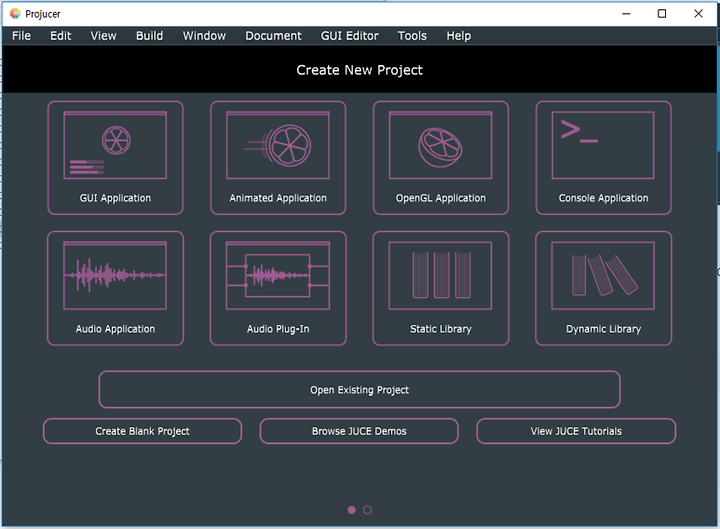Screen dimensions: 720x529
Task: Click the Dynamic Library label
Action: pos(603,329)
